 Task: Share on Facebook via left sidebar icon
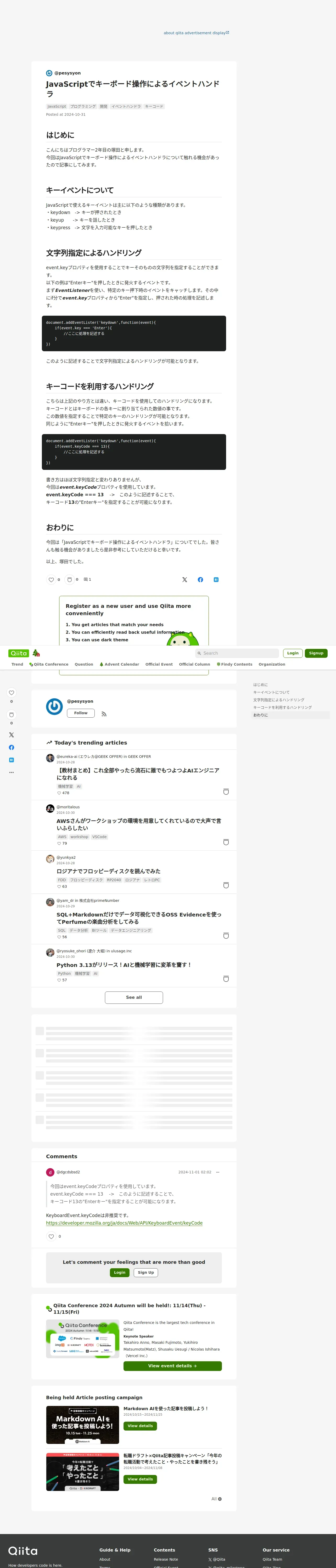coord(11,747)
